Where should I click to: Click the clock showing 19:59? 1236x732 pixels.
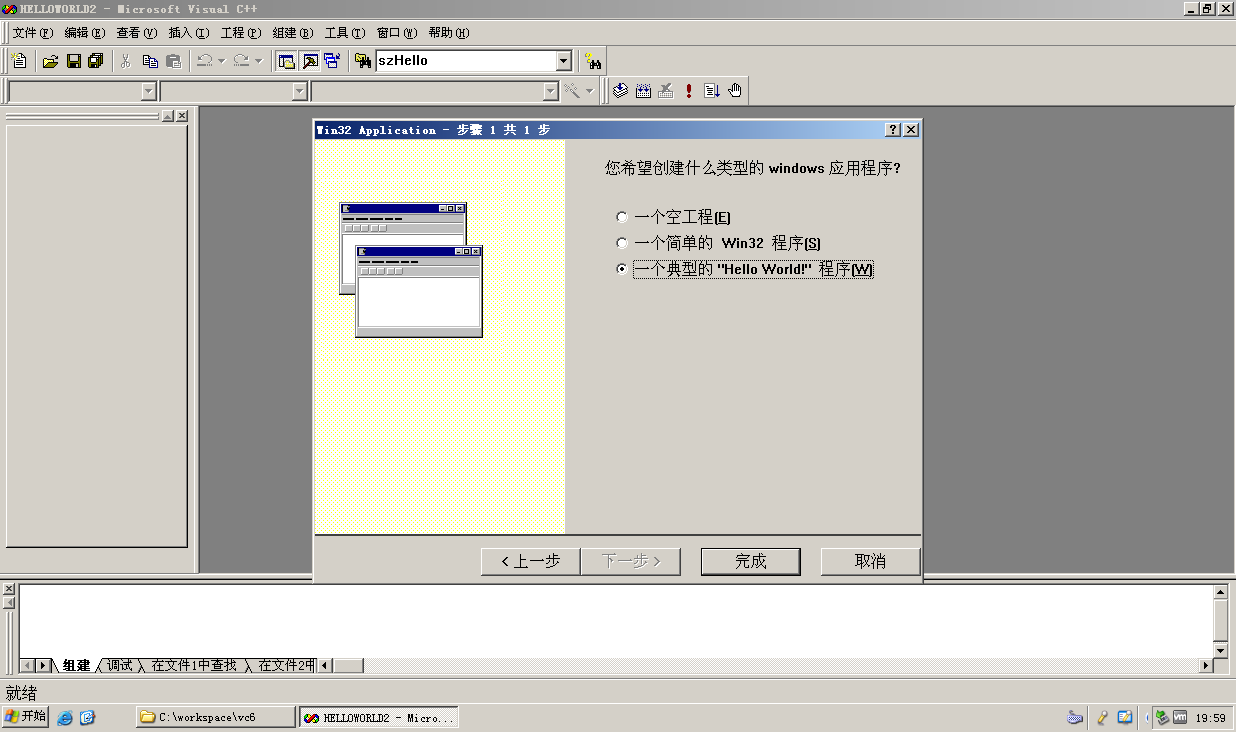[x=1210, y=718]
